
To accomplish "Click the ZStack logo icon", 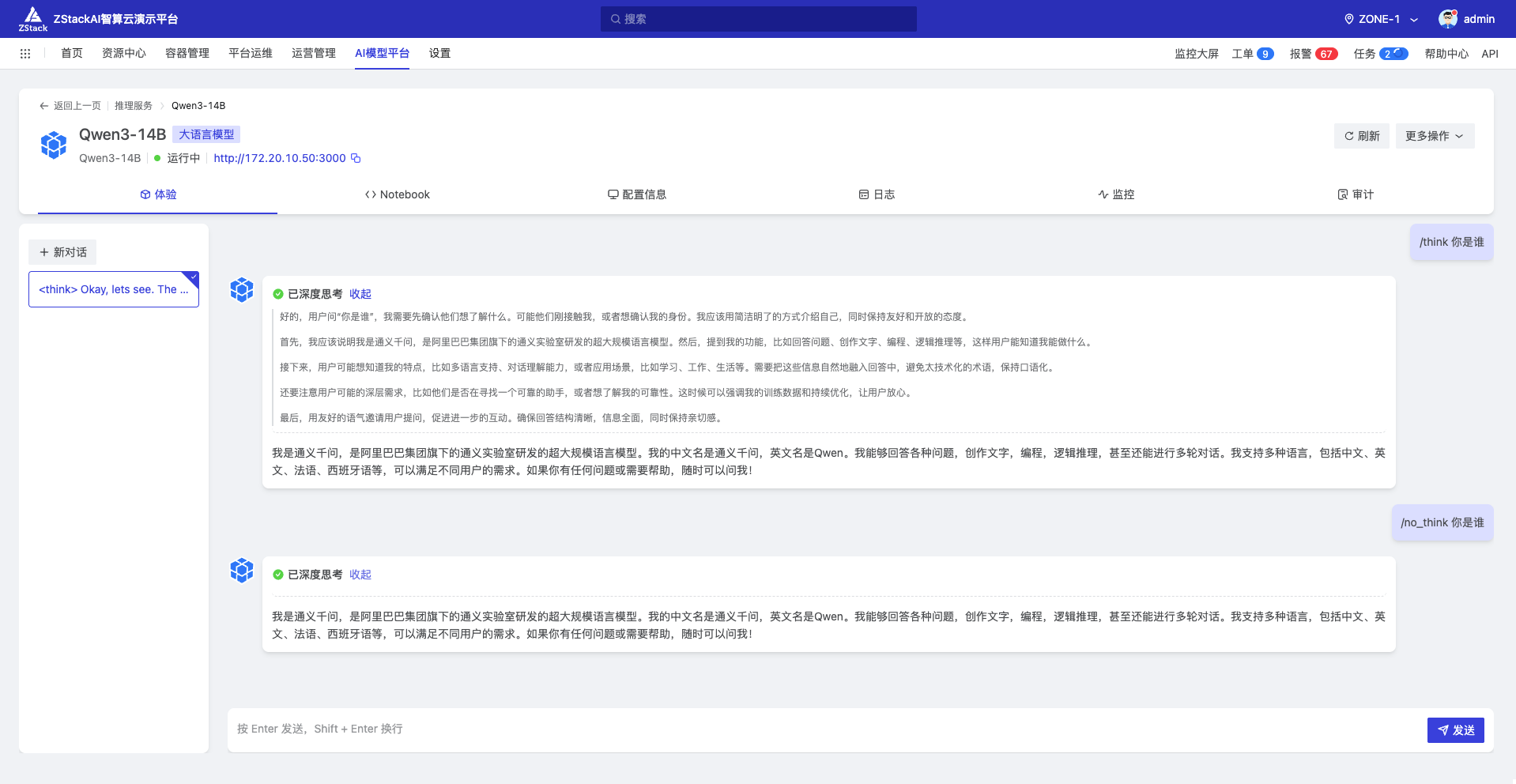I will click(33, 19).
